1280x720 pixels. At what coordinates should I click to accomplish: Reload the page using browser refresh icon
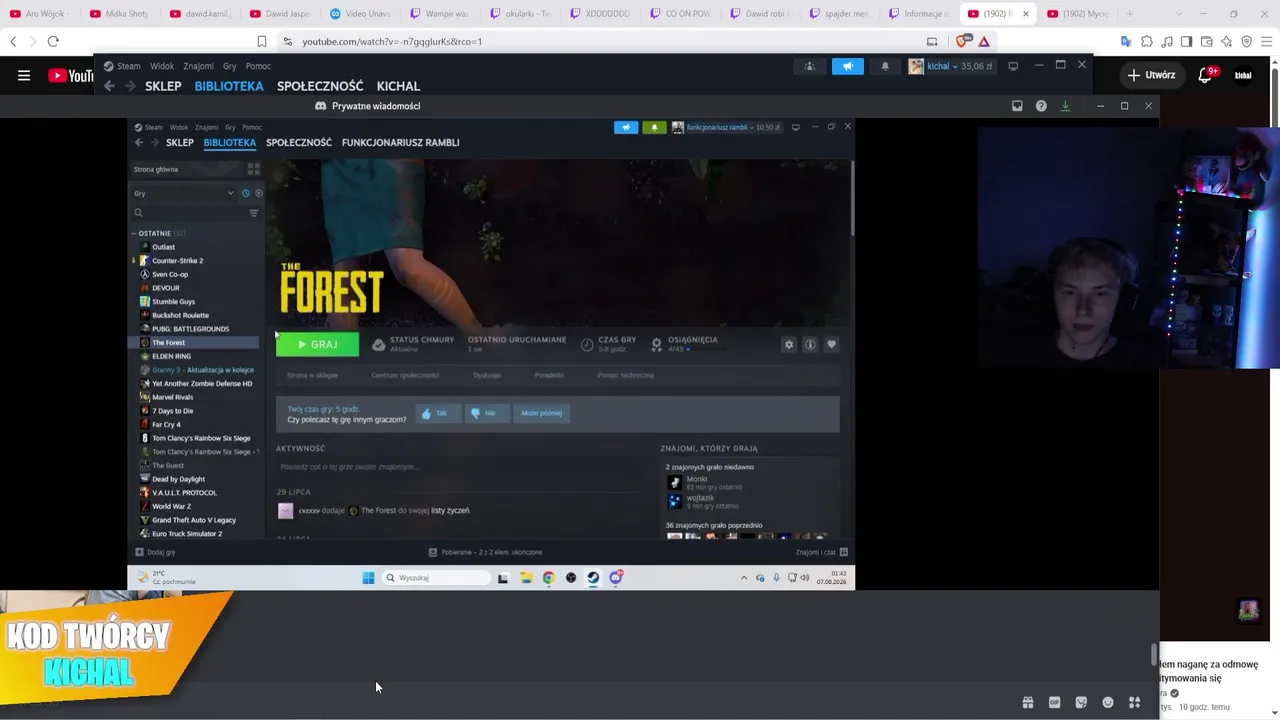pyautogui.click(x=53, y=41)
